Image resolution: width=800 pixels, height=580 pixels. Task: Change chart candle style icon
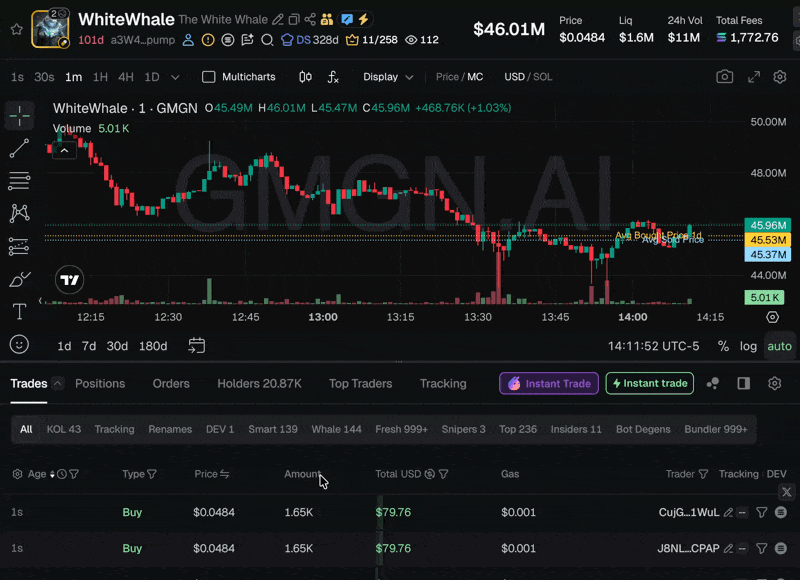click(305, 77)
